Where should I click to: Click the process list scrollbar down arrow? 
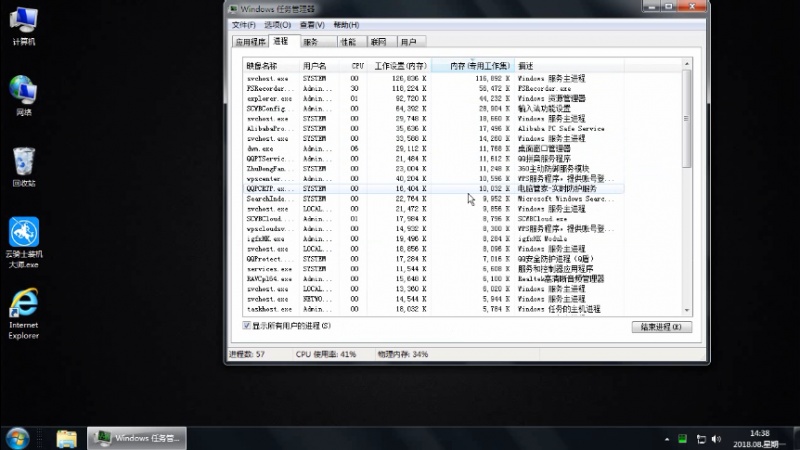pos(687,310)
